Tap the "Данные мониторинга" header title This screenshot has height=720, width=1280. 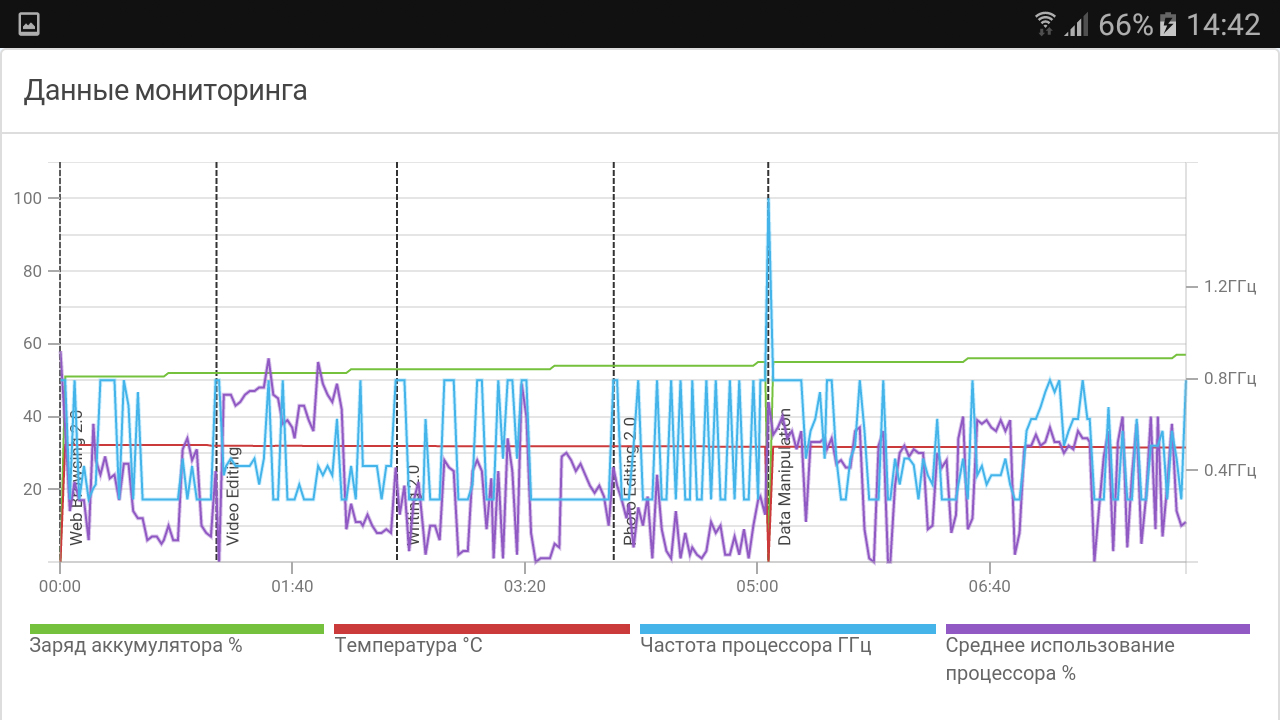[x=165, y=91]
